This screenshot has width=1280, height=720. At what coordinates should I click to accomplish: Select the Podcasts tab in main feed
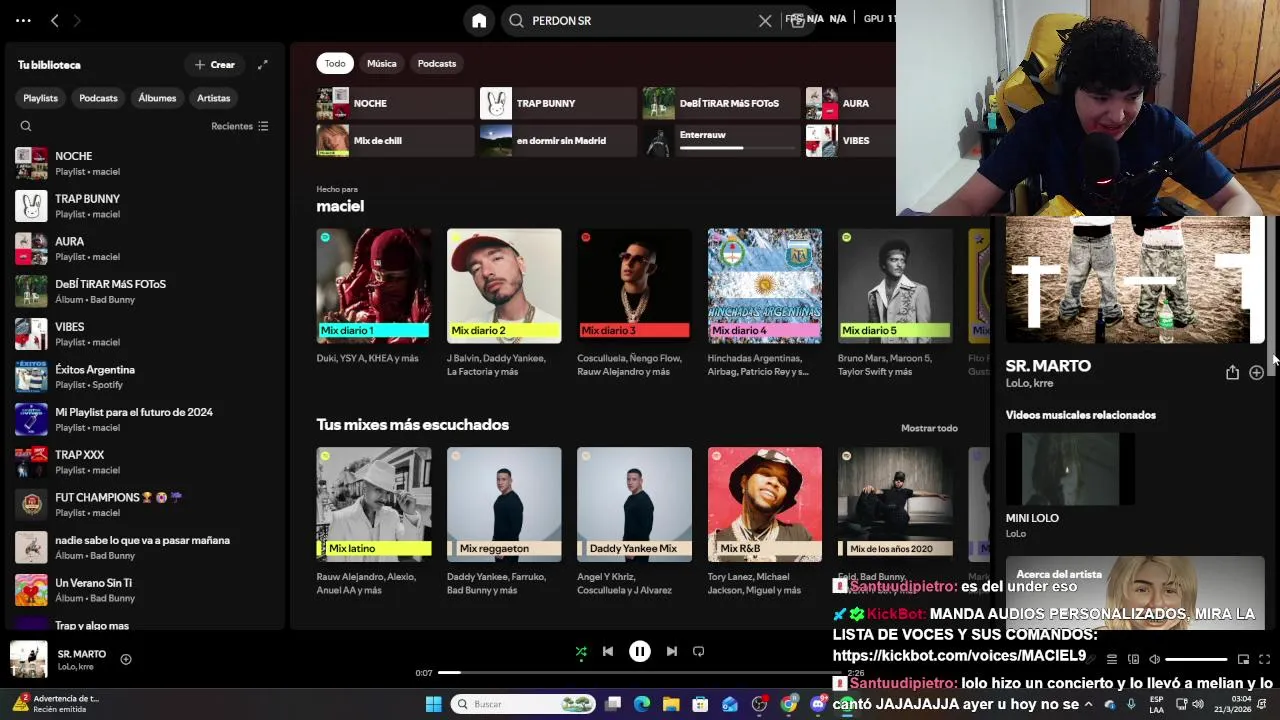[437, 63]
